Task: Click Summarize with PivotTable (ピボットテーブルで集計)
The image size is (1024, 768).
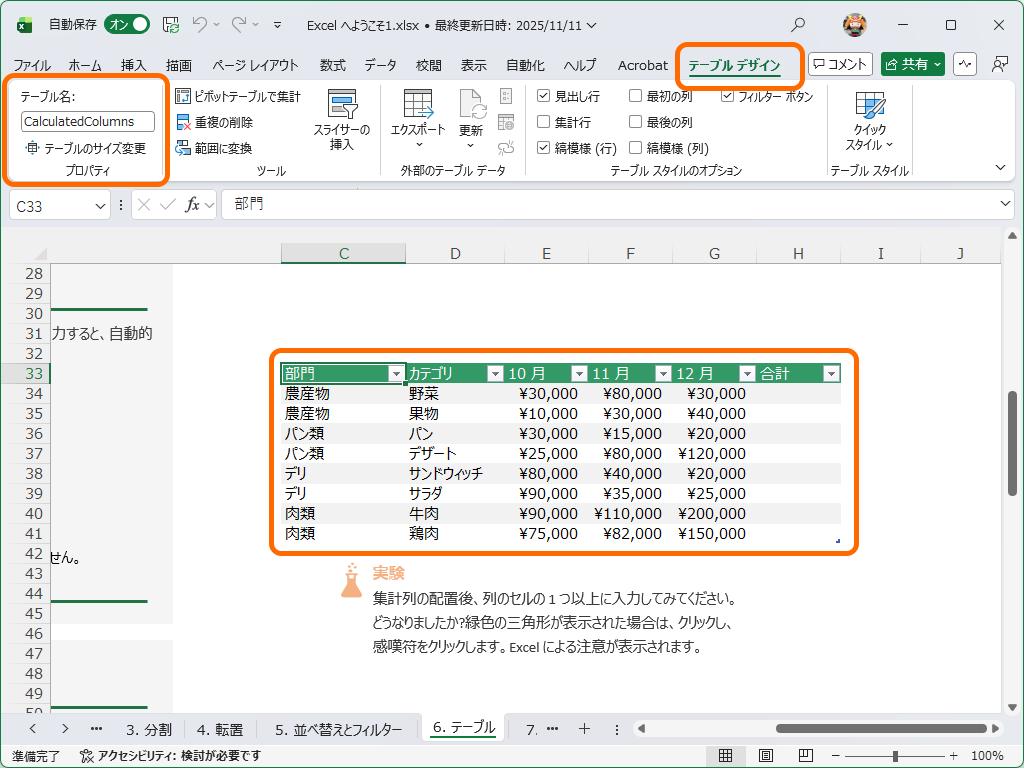Action: point(238,97)
